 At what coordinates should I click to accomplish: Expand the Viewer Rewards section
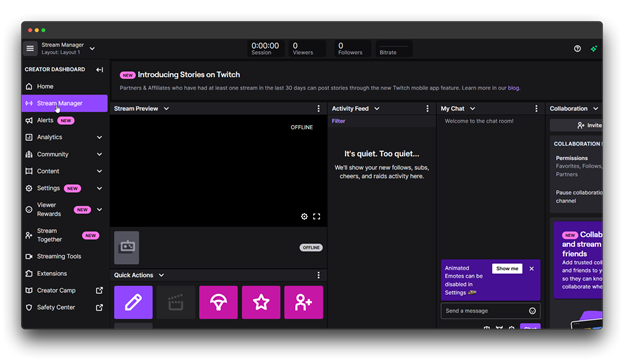99,209
